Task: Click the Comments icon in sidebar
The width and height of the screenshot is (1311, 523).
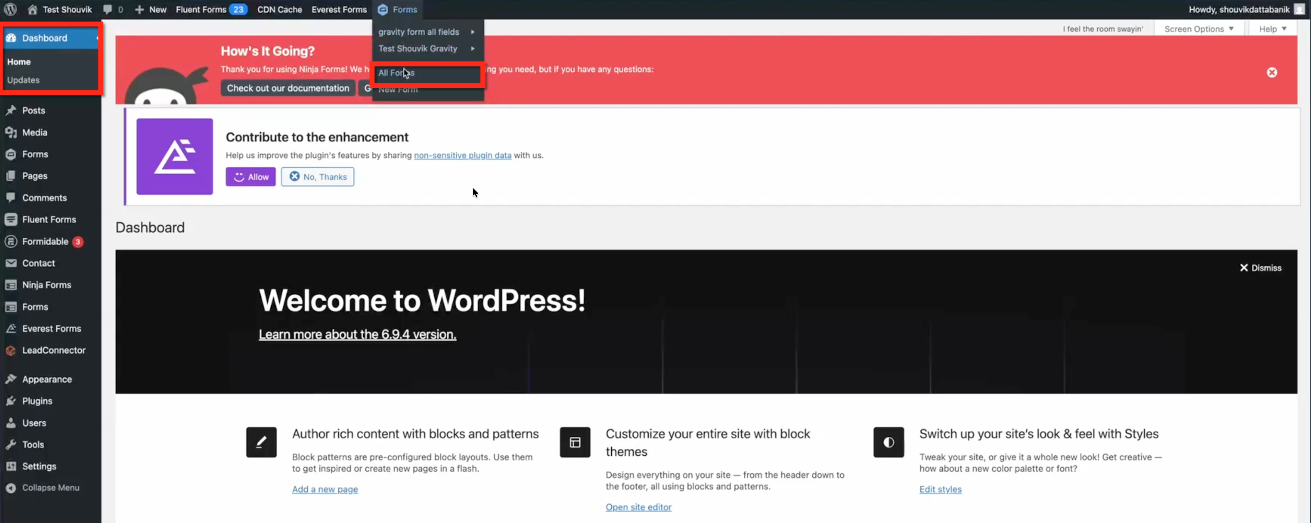Action: 11,198
